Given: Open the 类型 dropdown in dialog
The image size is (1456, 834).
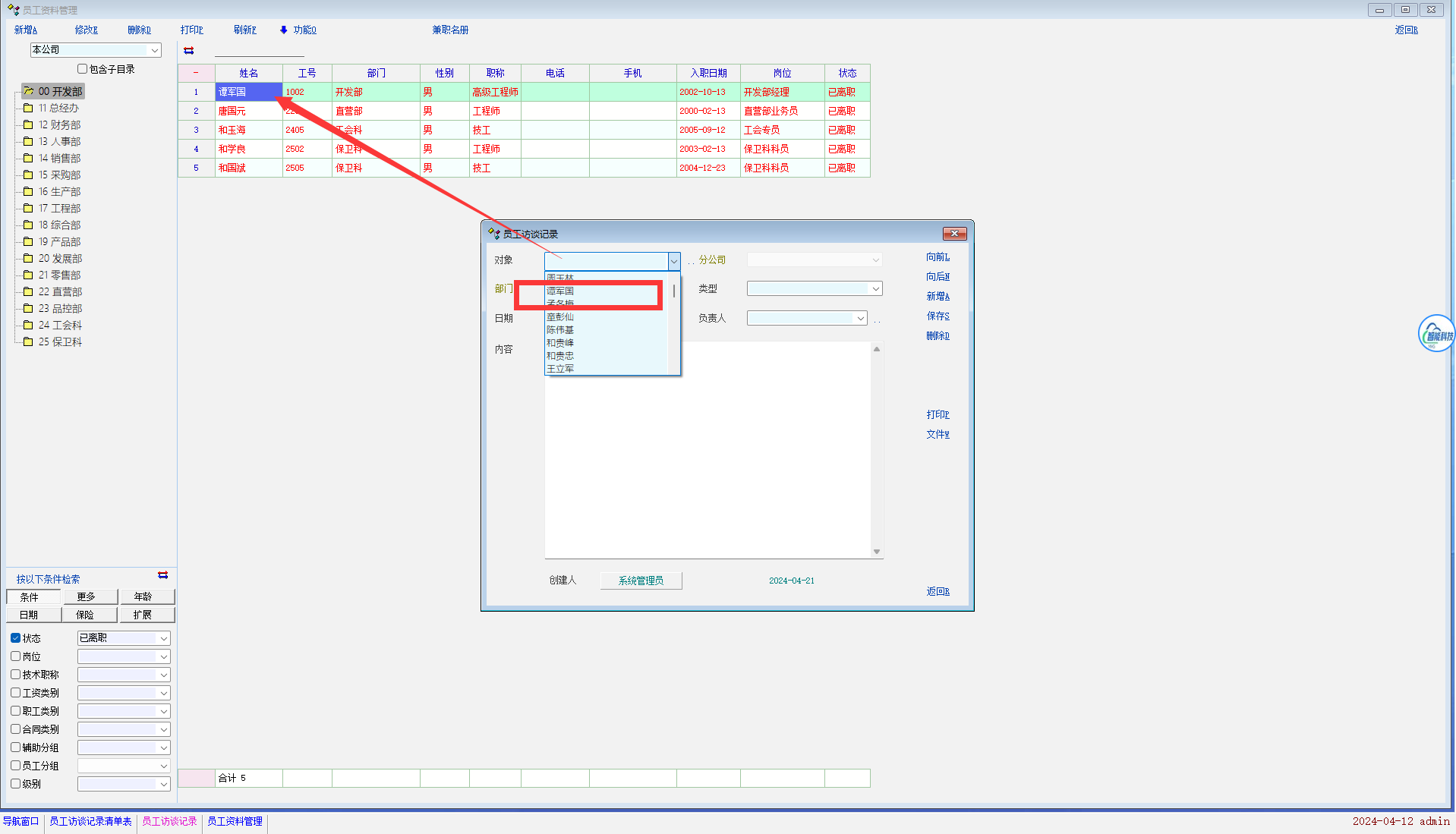Looking at the screenshot, I should coord(875,289).
